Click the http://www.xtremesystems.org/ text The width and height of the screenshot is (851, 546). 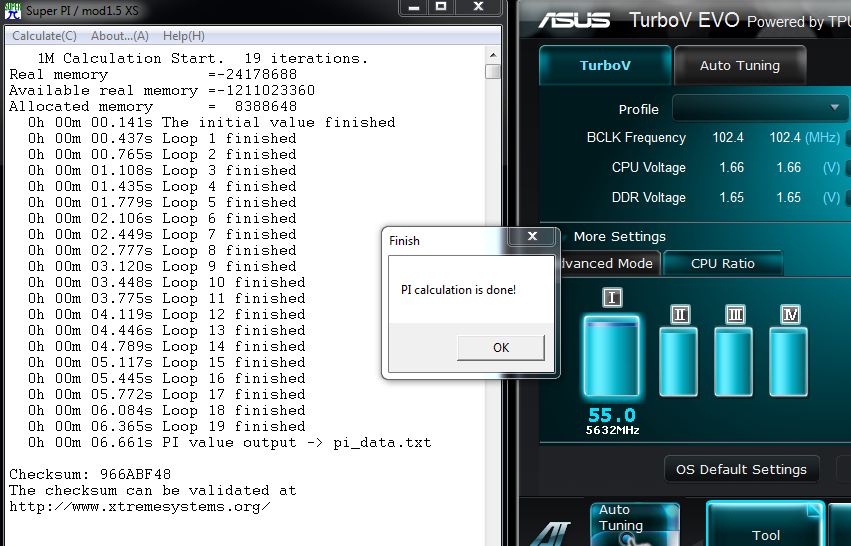click(139, 507)
